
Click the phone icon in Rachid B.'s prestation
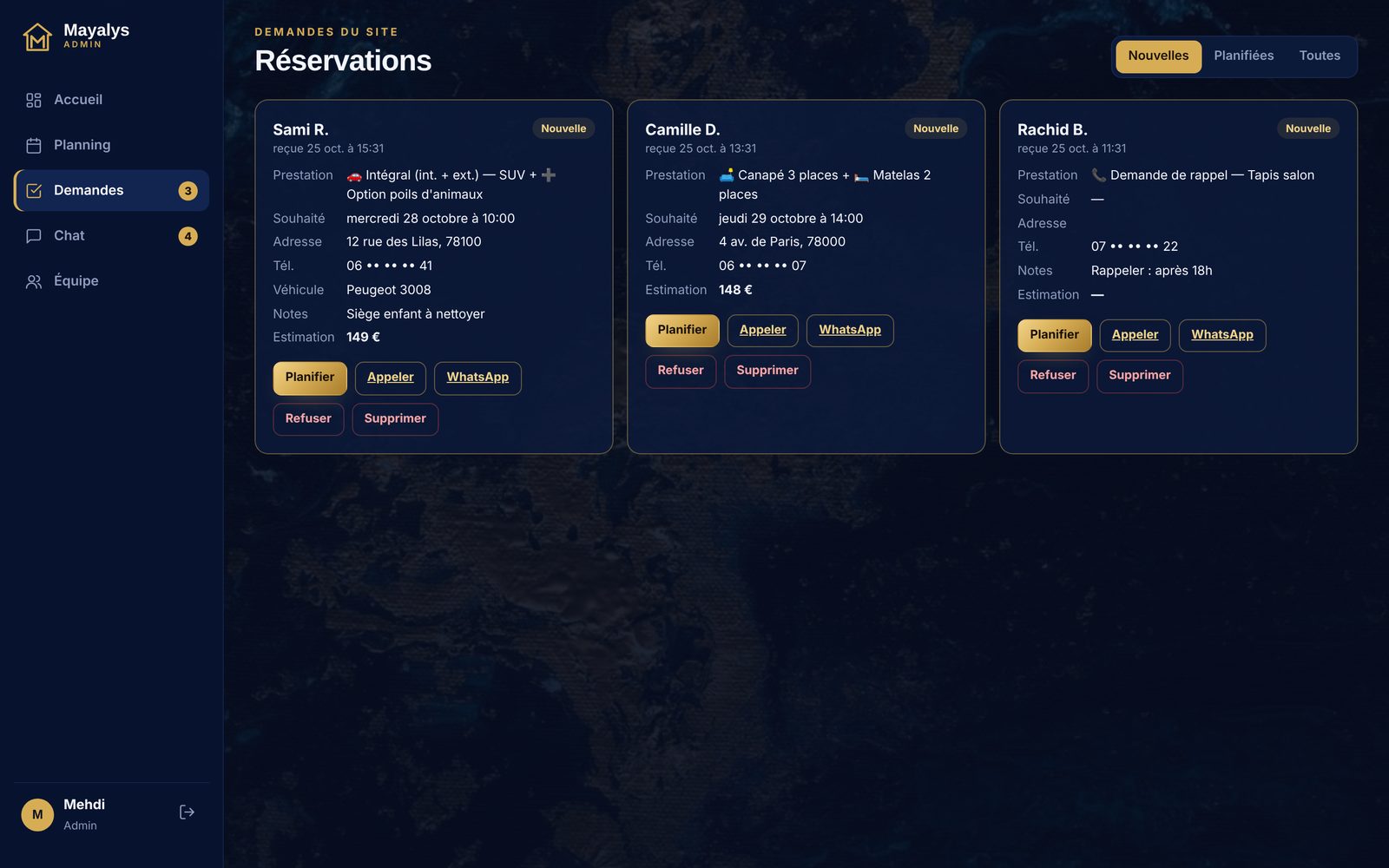coord(1099,175)
